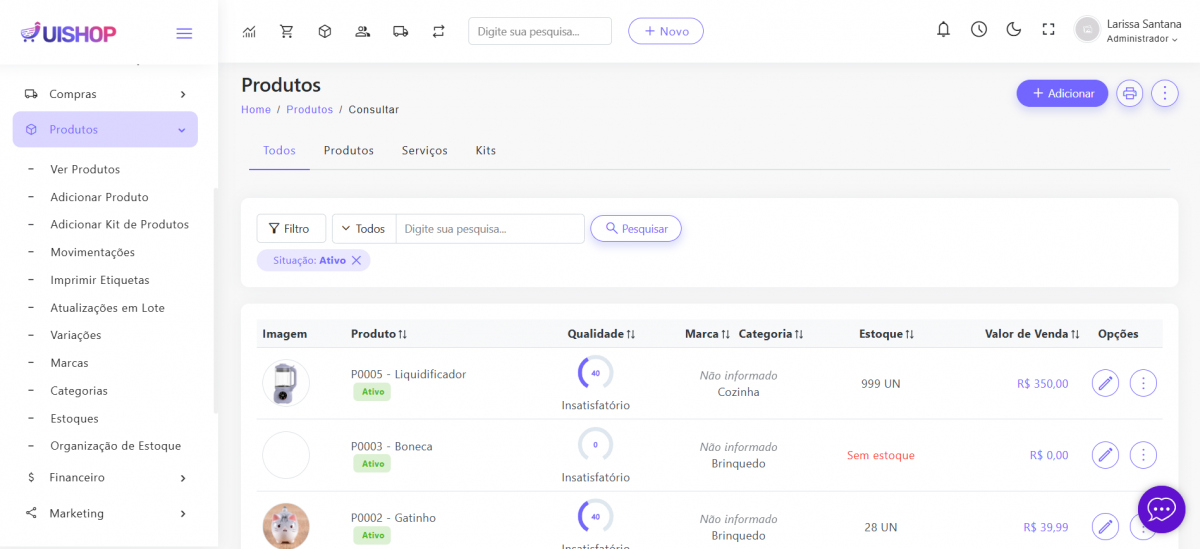The height and width of the screenshot is (549, 1200).
Task: Toggle fullscreen mode icon
Action: coord(1048,30)
